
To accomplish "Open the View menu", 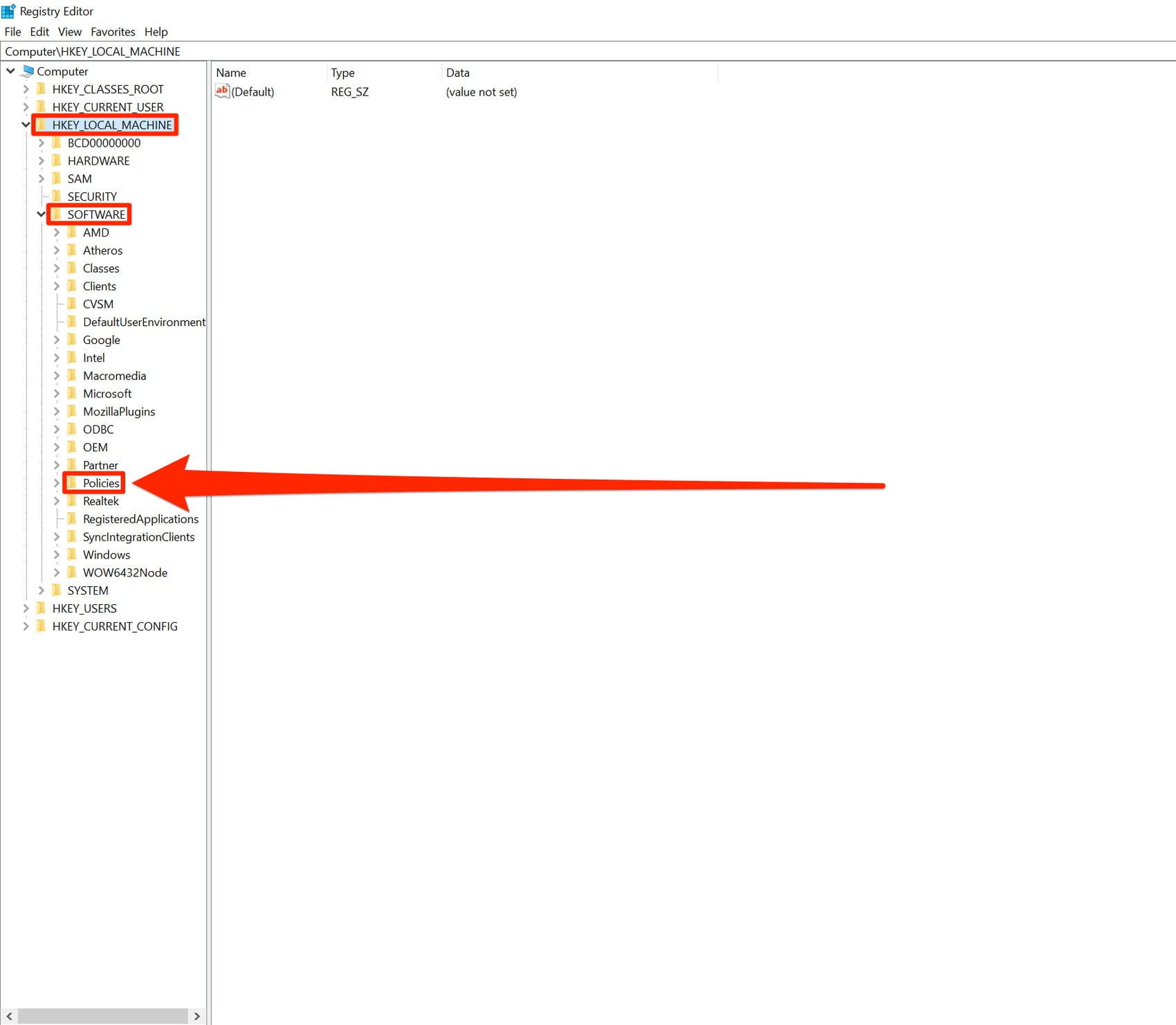I will 69,32.
